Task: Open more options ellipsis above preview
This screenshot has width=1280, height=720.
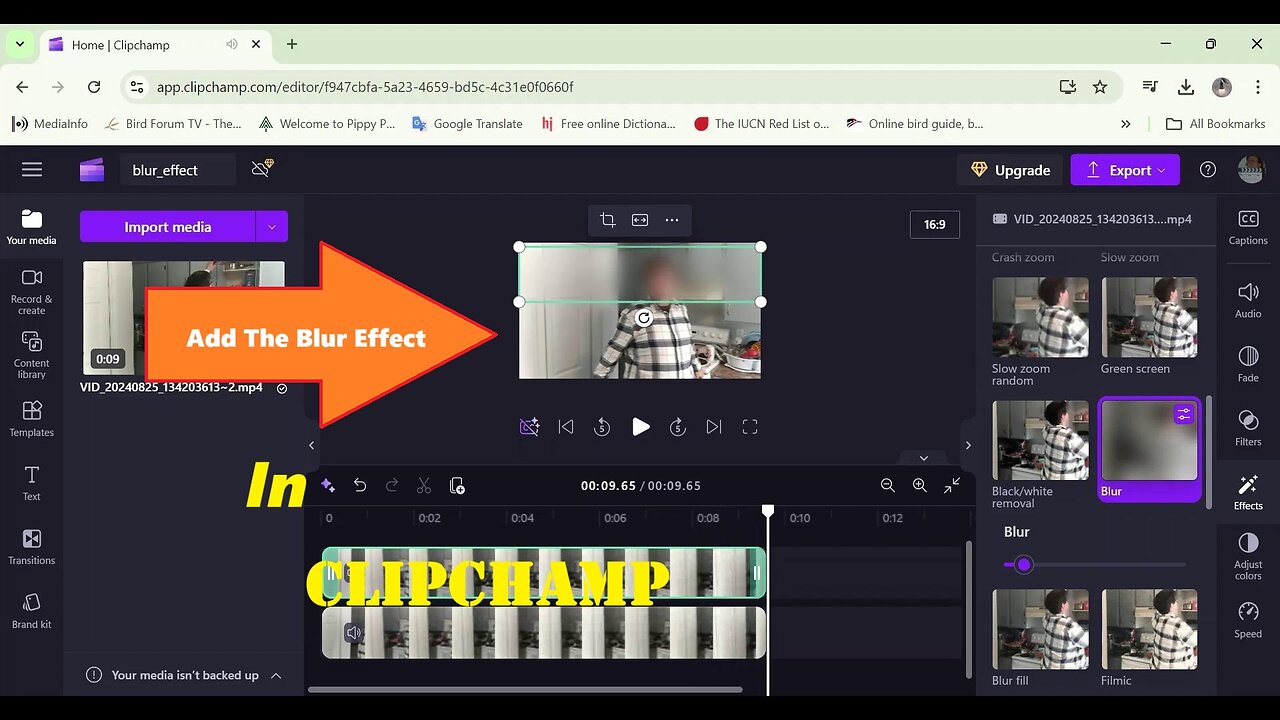Action: (x=672, y=220)
